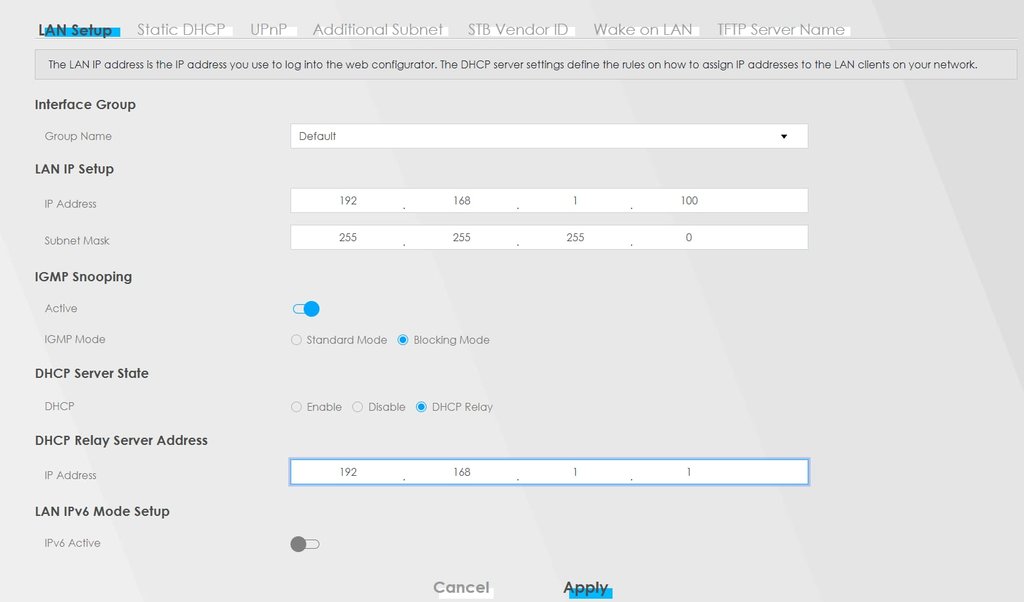Enable the IPv6 Active toggle

(x=304, y=544)
